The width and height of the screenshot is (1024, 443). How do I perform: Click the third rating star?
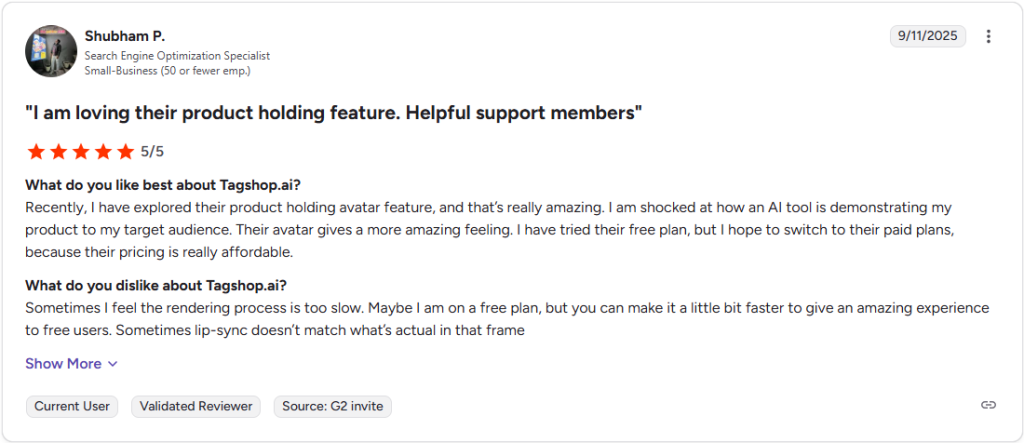point(80,152)
